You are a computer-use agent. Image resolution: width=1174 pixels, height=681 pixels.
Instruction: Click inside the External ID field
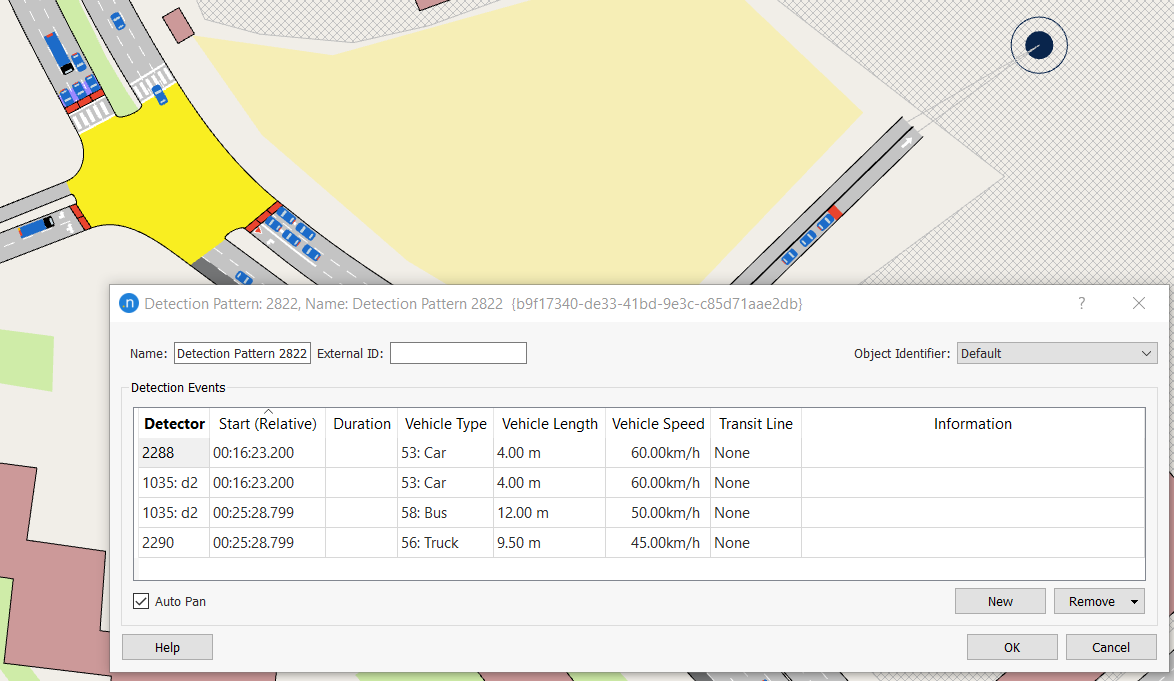458,352
